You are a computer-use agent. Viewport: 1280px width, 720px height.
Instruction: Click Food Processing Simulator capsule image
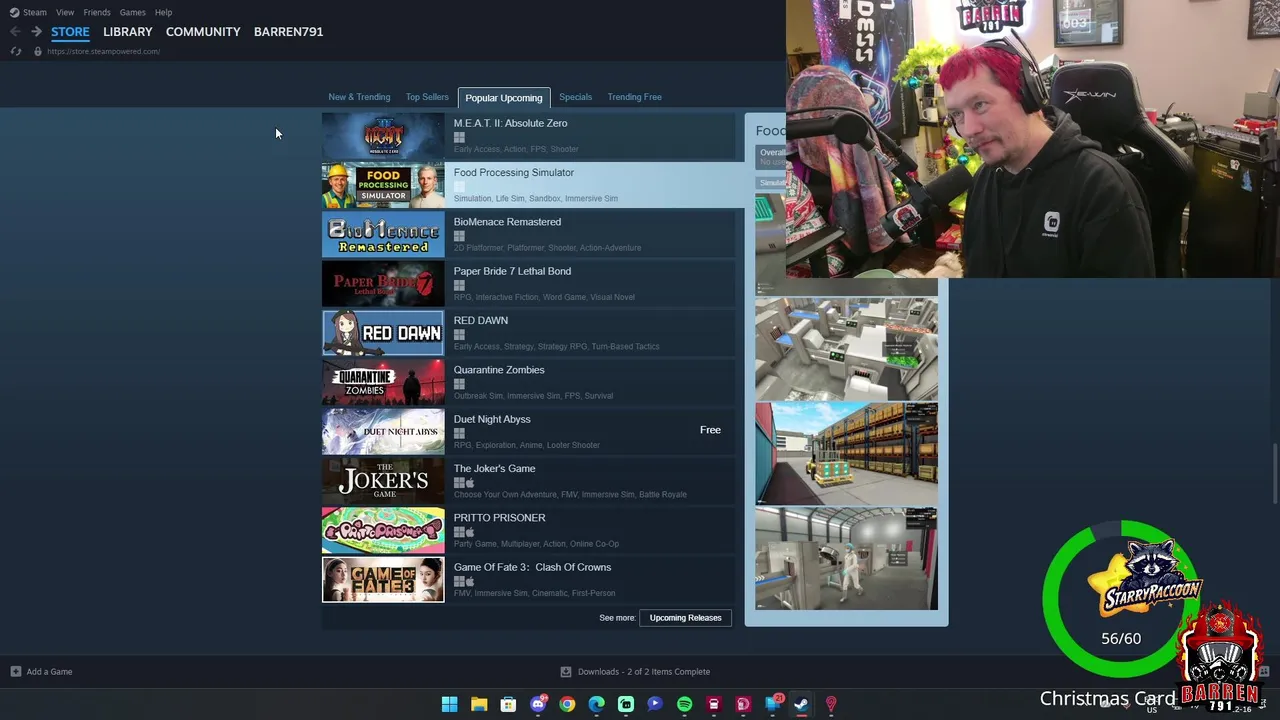(383, 185)
